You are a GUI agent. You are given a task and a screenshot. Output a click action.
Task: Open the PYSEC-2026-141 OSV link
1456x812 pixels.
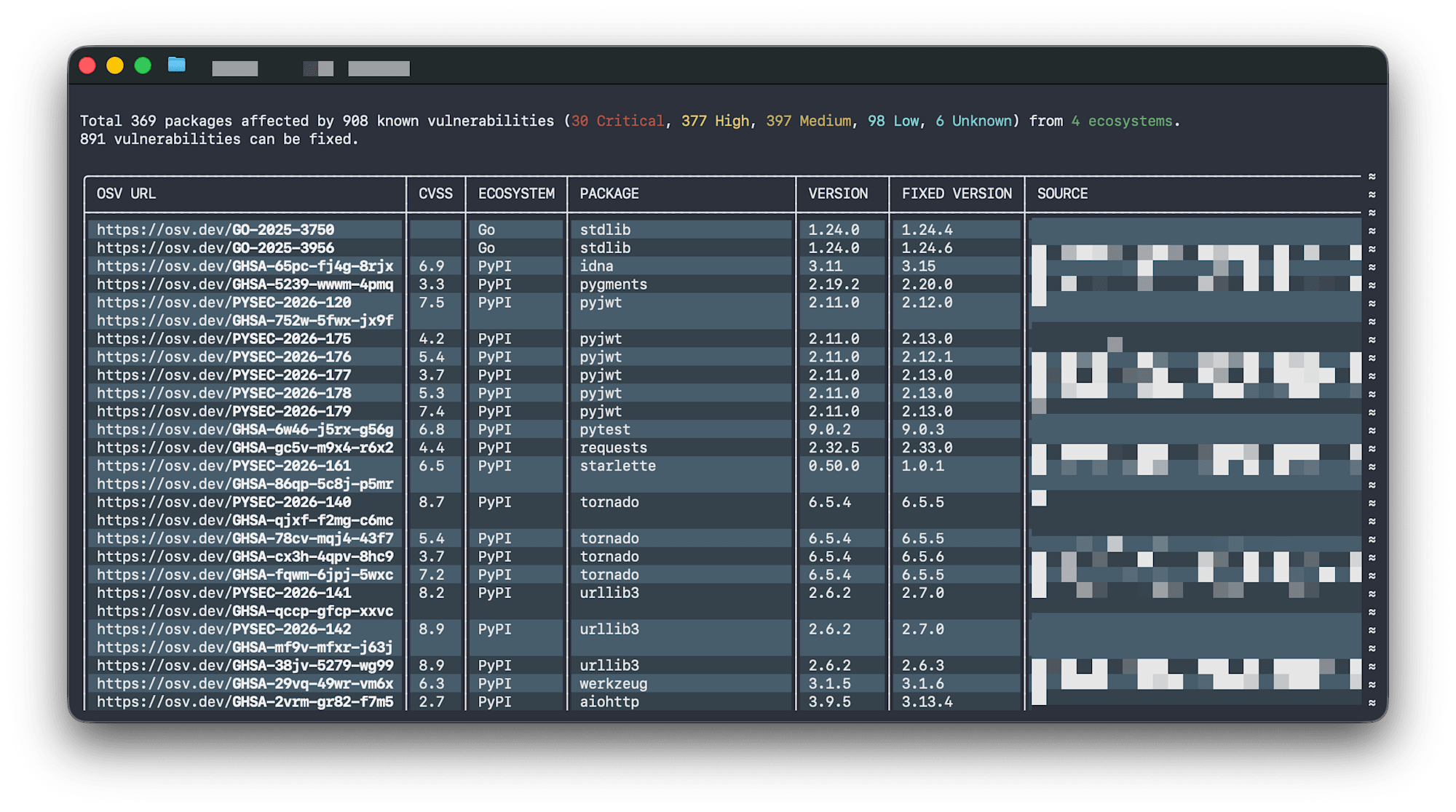tap(224, 594)
